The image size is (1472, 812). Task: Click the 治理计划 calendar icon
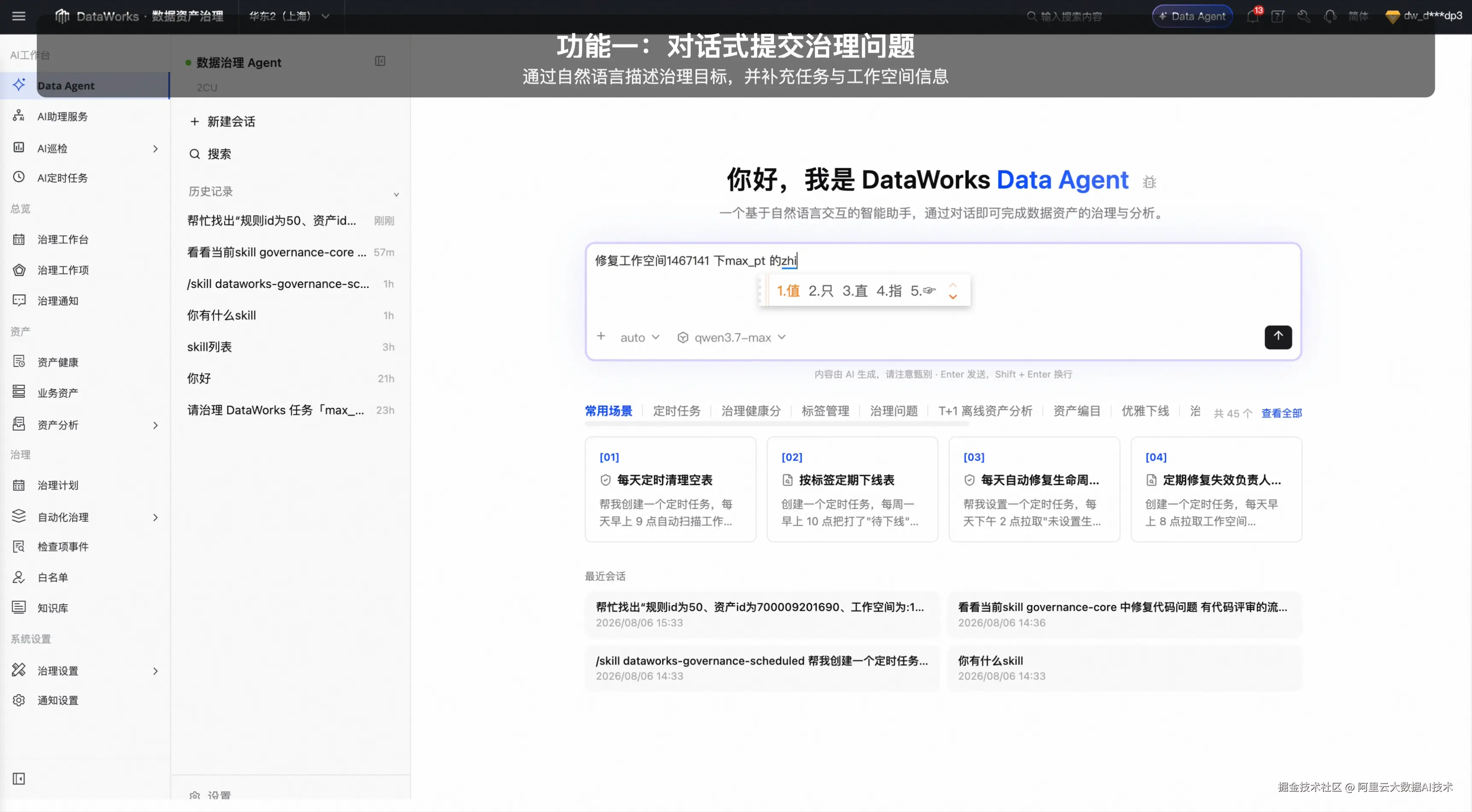(19, 485)
